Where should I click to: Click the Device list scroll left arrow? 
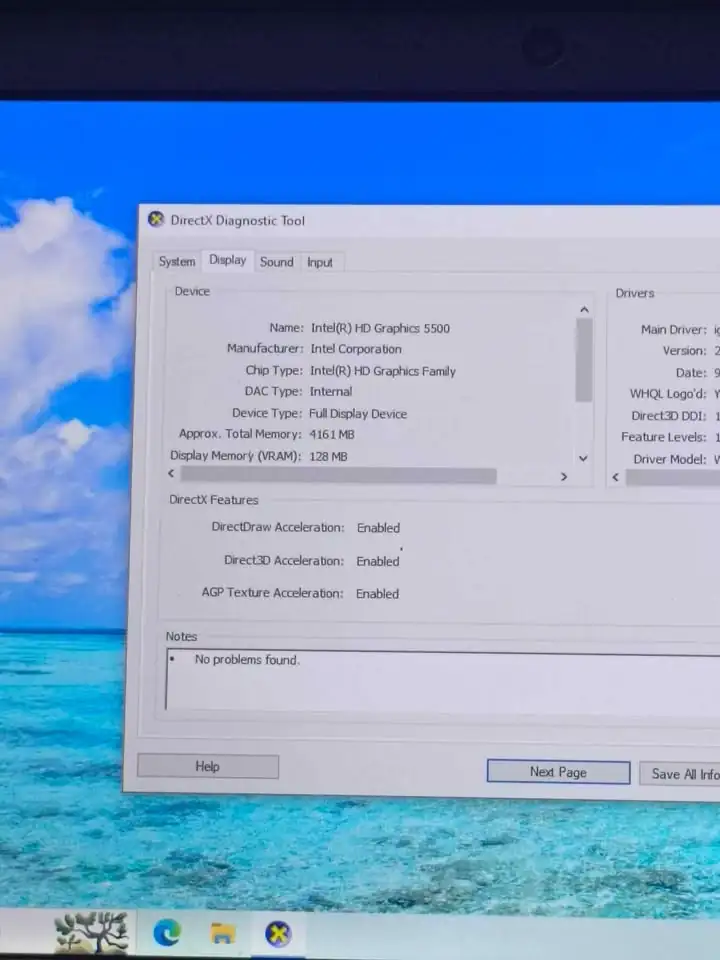(x=171, y=473)
